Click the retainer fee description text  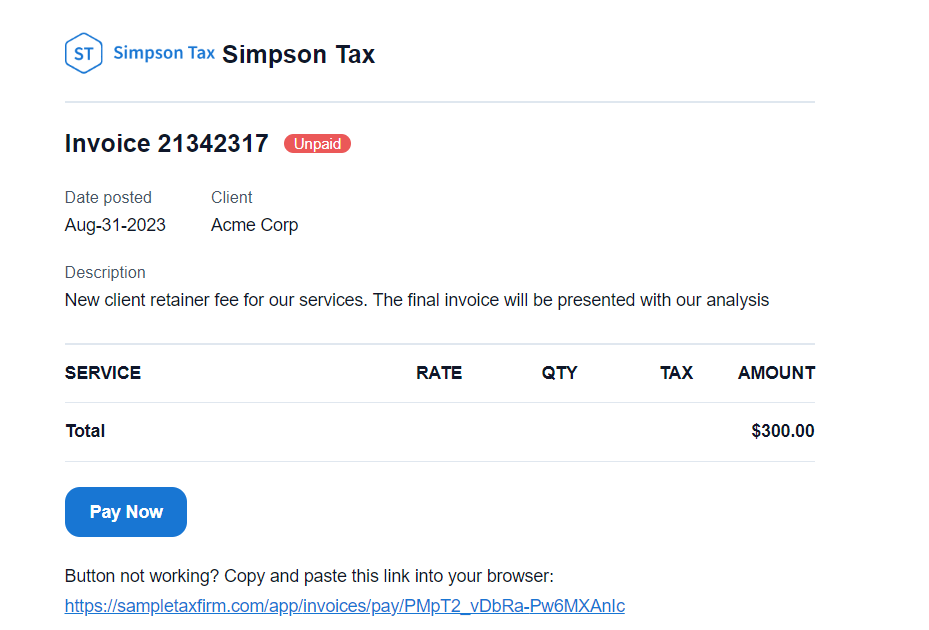click(x=417, y=300)
